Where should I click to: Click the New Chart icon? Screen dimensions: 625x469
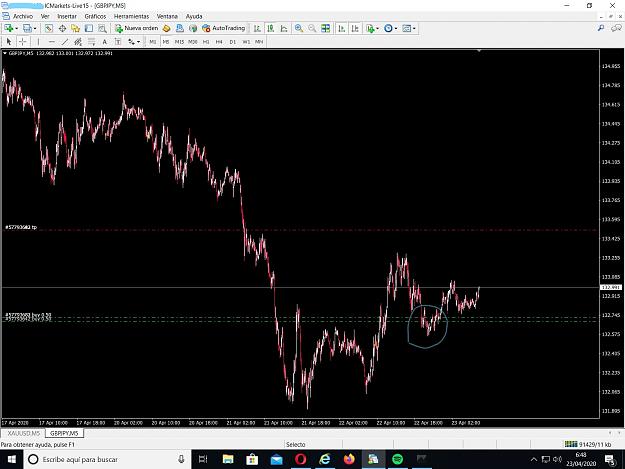(8, 28)
